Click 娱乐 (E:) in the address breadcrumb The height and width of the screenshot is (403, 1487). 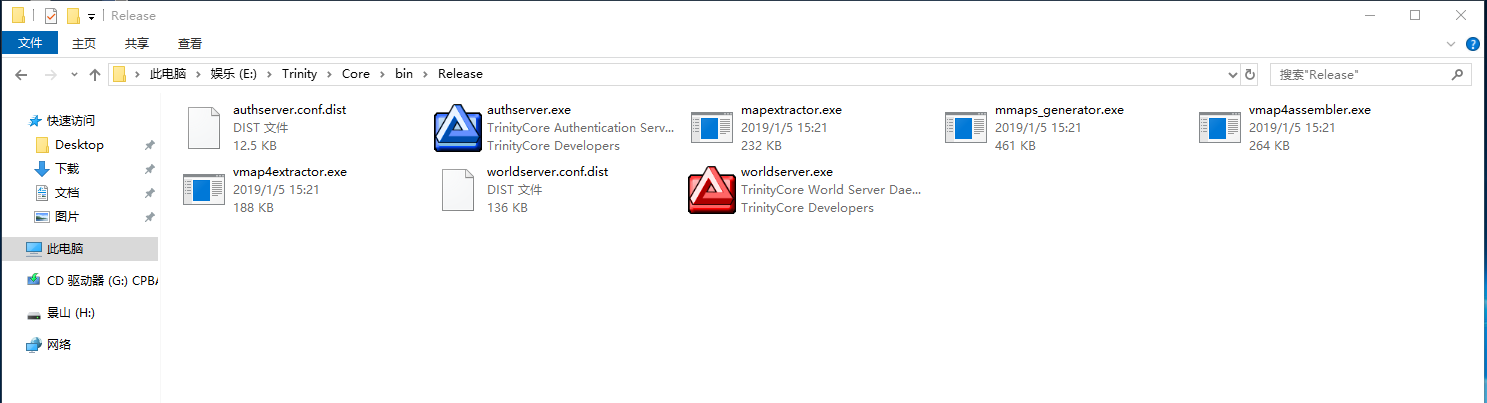coord(235,74)
